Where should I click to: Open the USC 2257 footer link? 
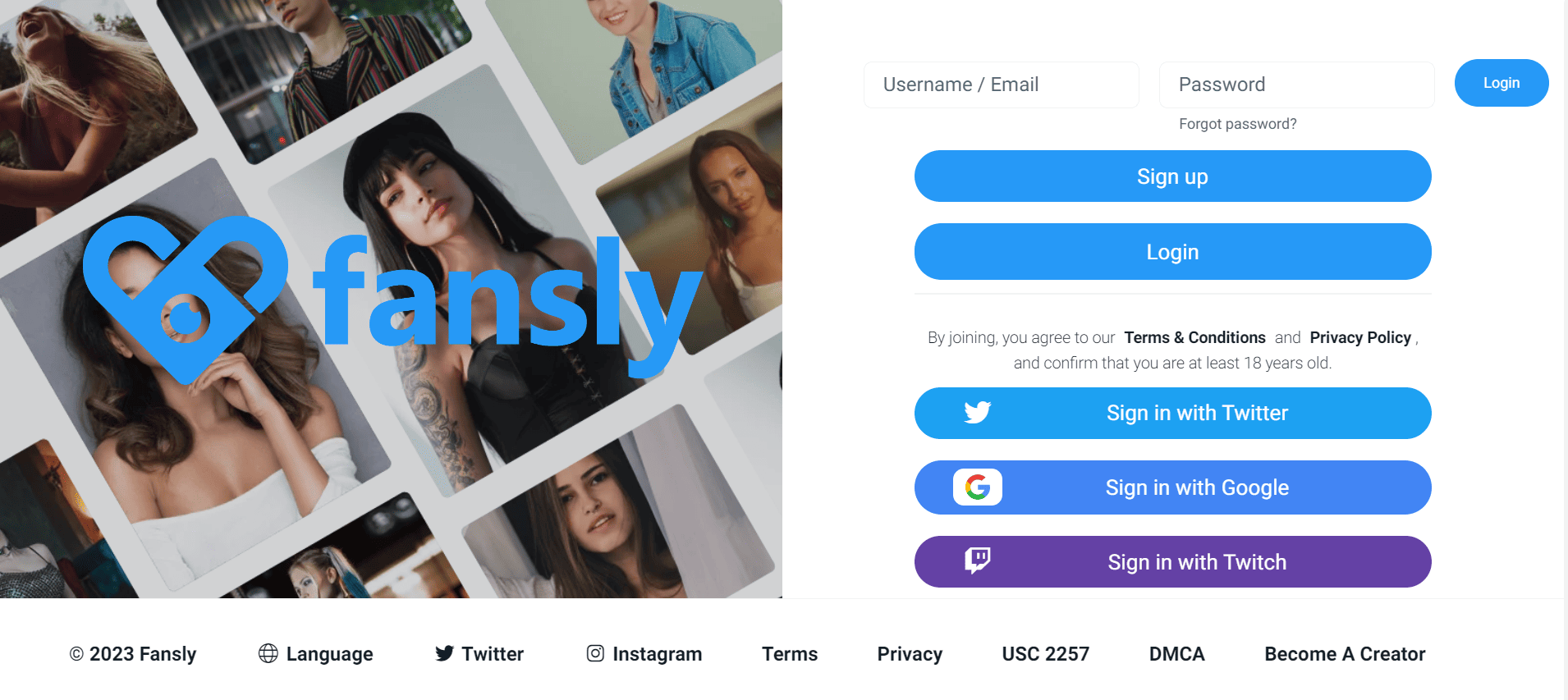(x=1045, y=654)
